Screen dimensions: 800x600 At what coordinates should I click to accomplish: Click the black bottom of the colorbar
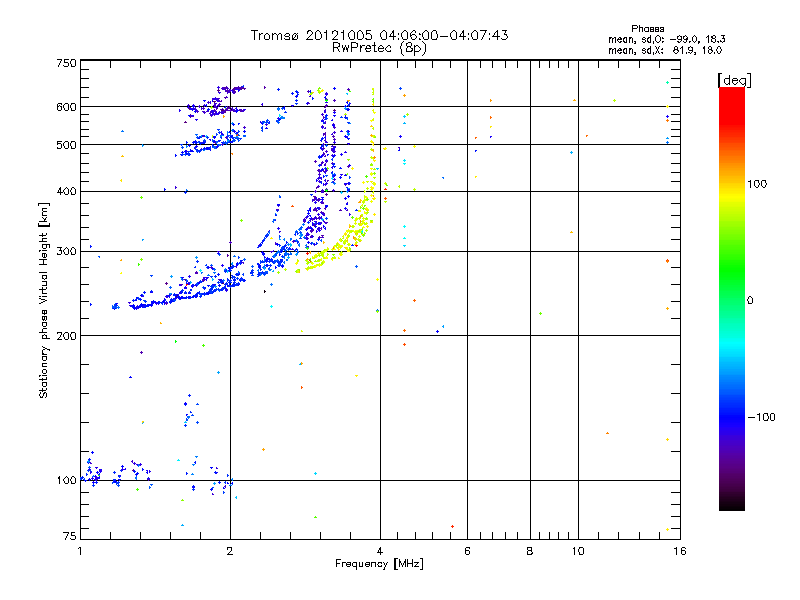click(x=732, y=503)
